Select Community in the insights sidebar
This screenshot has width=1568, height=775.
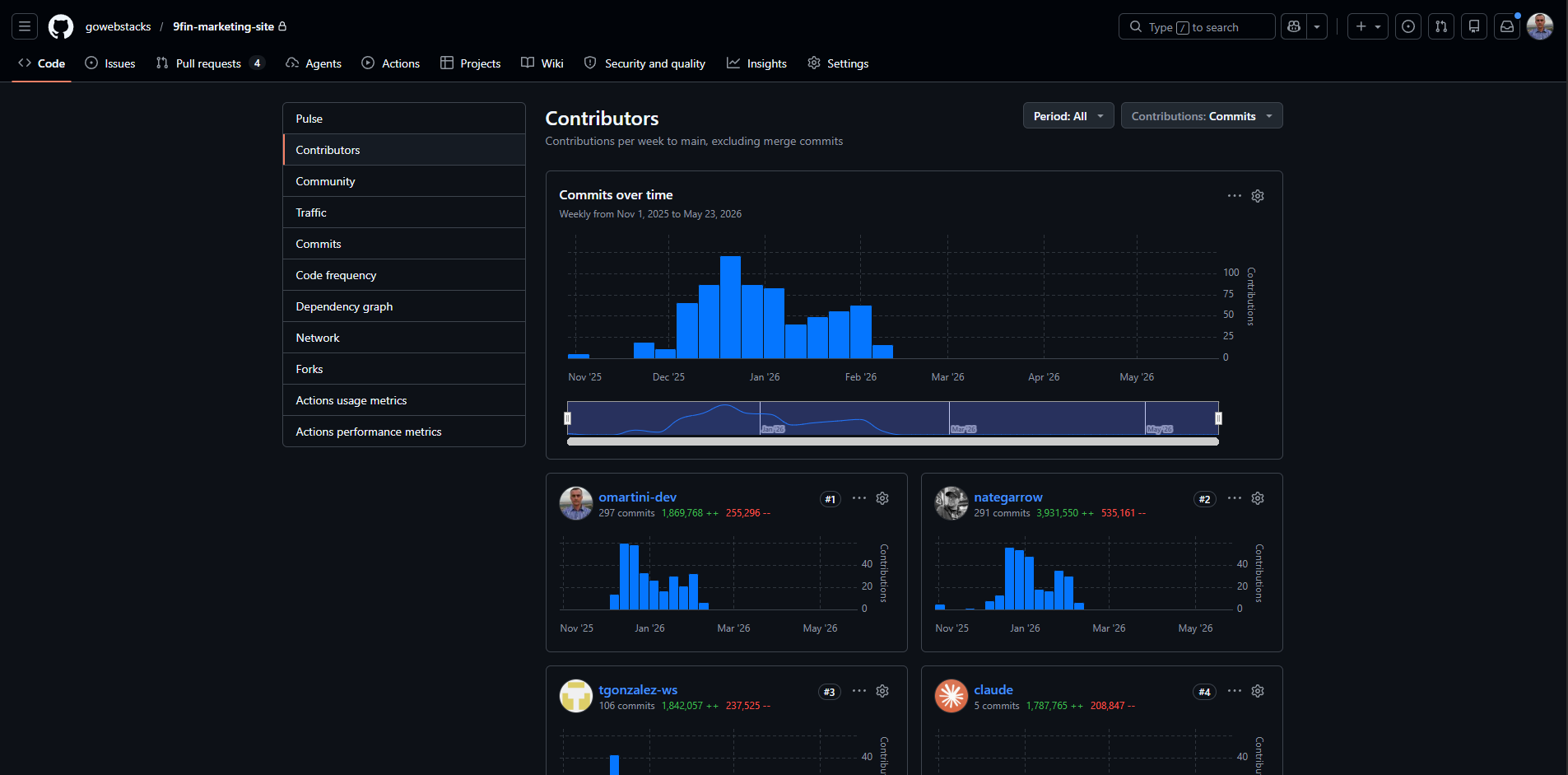pos(404,181)
